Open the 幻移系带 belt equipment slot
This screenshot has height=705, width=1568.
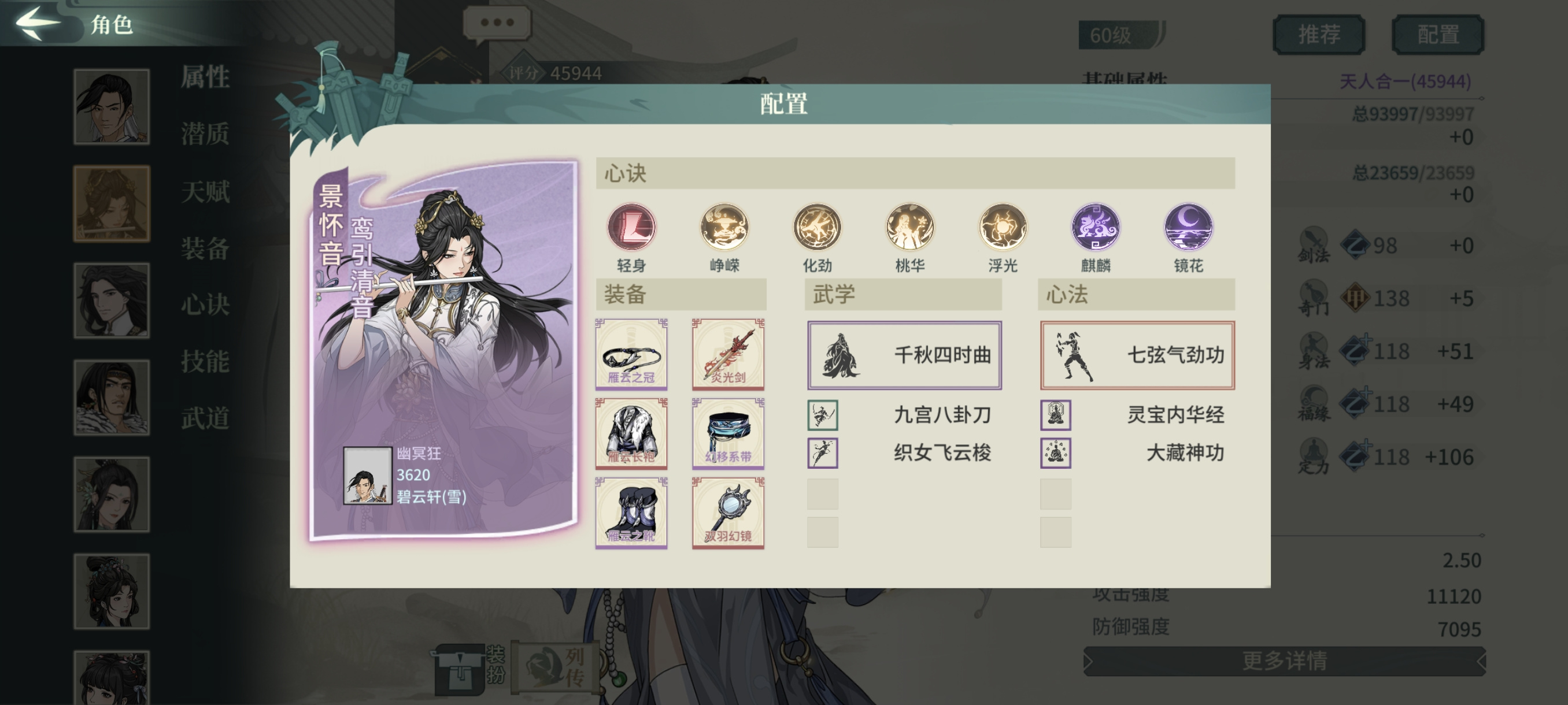(x=728, y=434)
